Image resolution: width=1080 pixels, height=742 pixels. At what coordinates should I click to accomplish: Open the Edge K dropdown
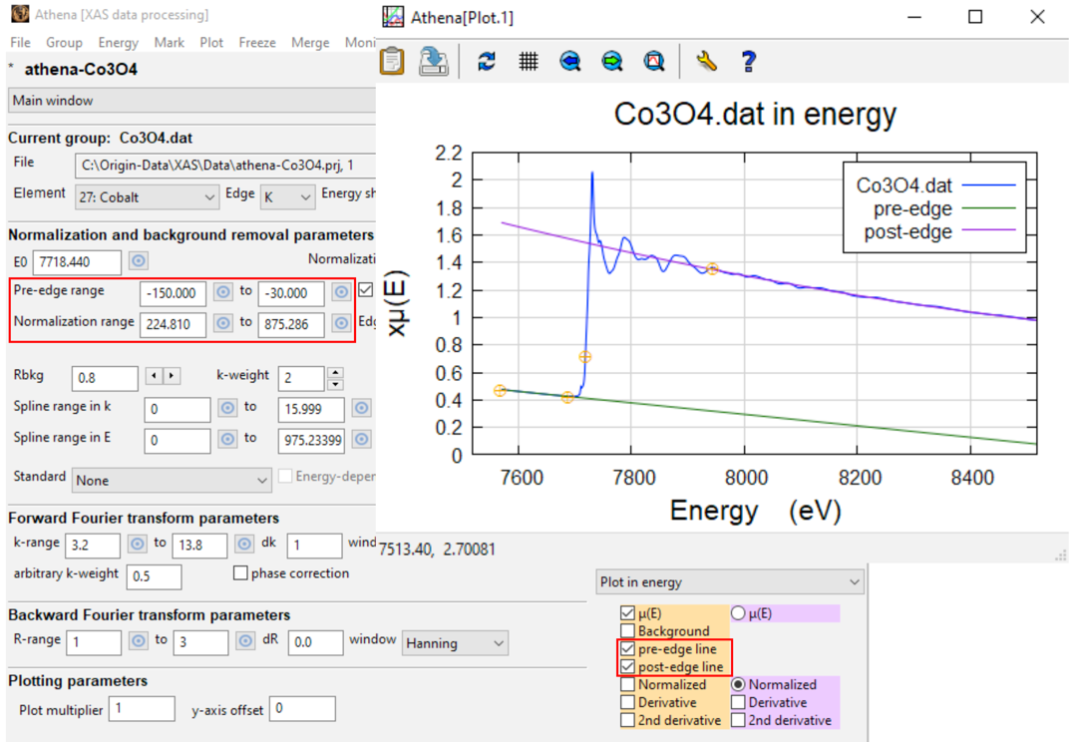click(x=288, y=197)
